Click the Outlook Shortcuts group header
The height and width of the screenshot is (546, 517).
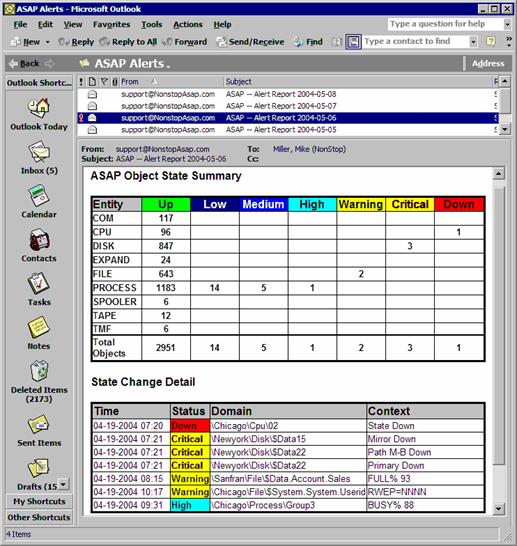point(39,83)
